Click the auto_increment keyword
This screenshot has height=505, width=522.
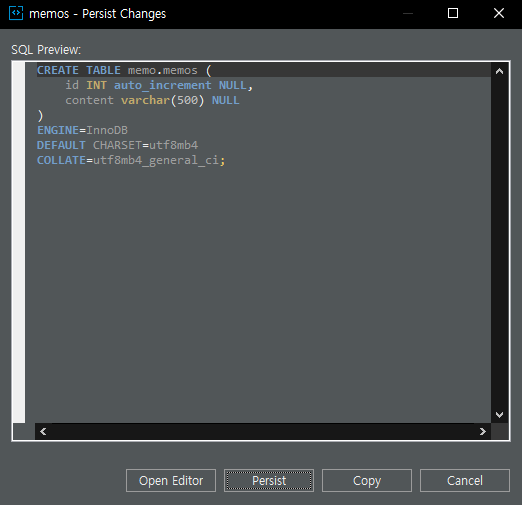[x=163, y=85]
